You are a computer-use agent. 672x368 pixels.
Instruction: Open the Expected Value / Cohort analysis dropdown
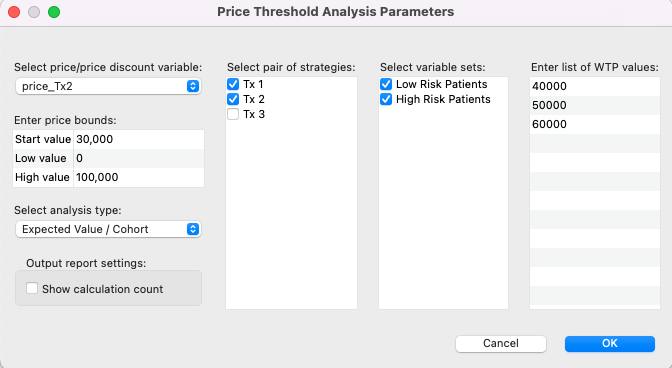tap(108, 229)
